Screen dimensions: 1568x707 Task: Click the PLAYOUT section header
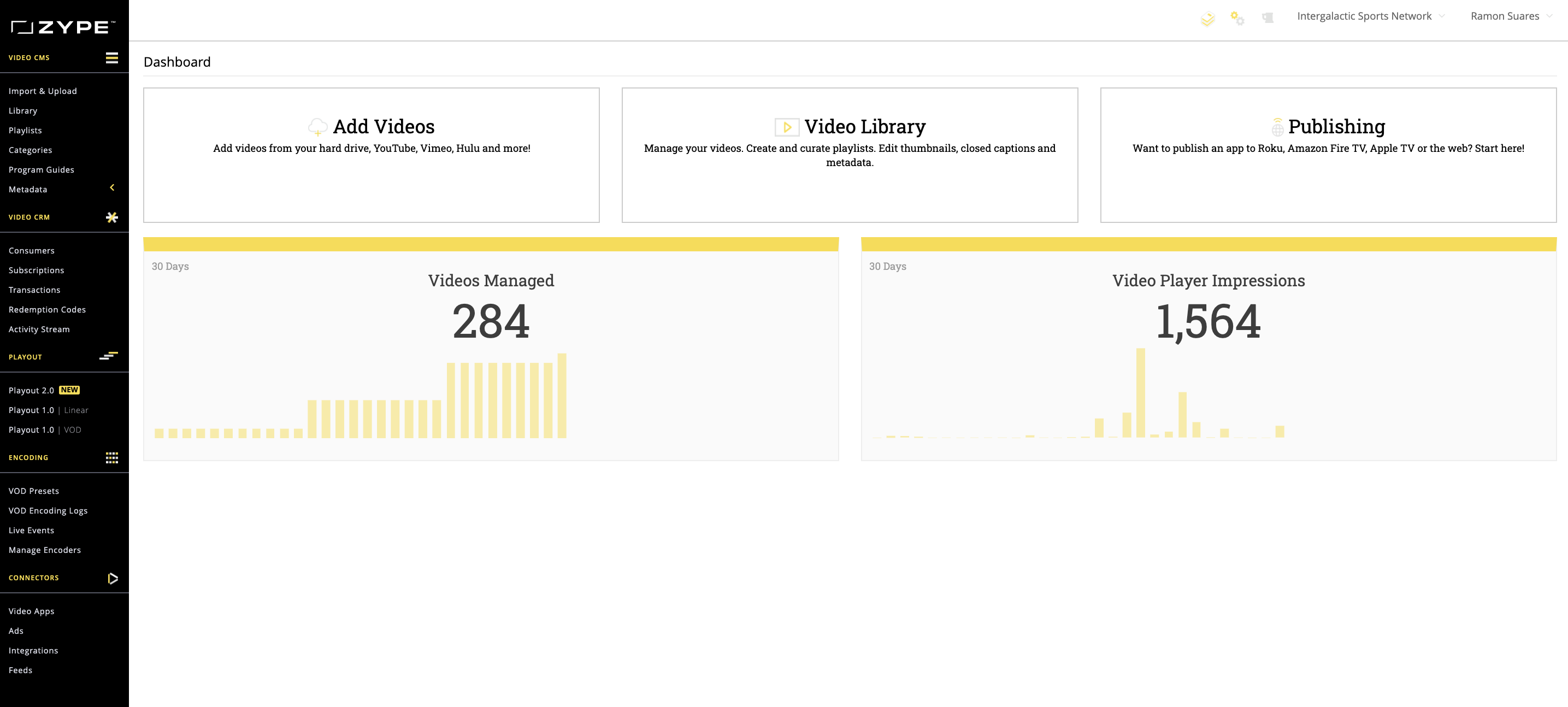click(26, 357)
